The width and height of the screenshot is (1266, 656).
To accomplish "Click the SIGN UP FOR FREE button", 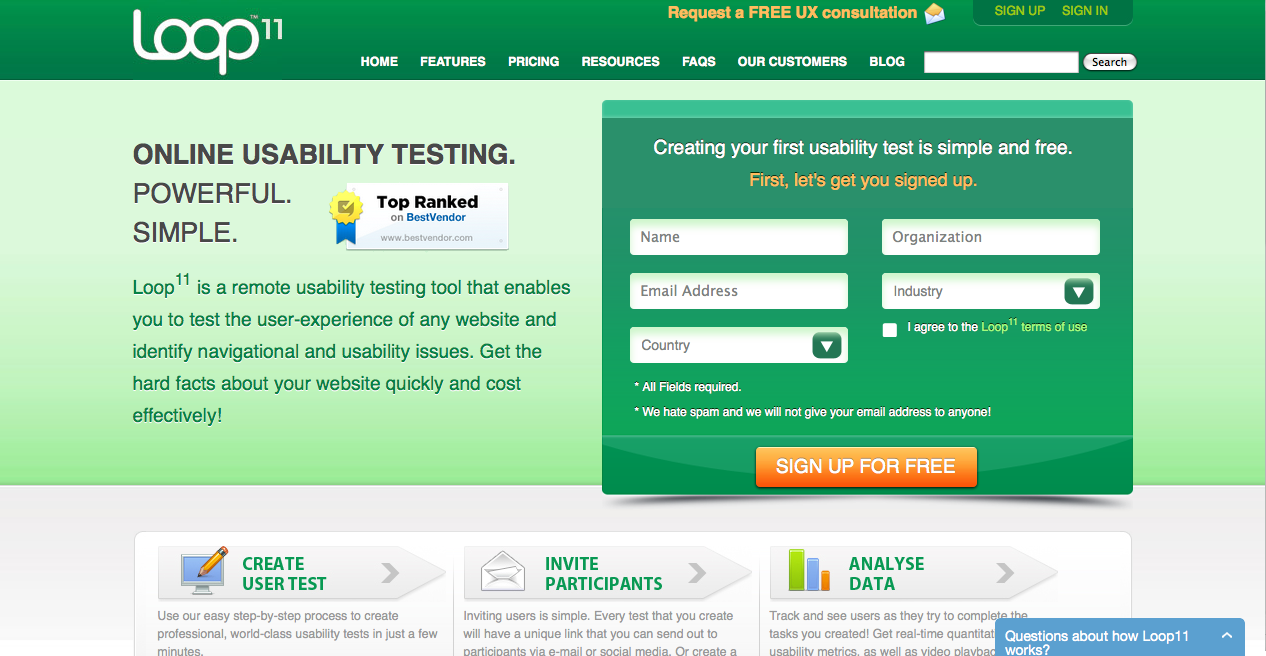I will 866,467.
